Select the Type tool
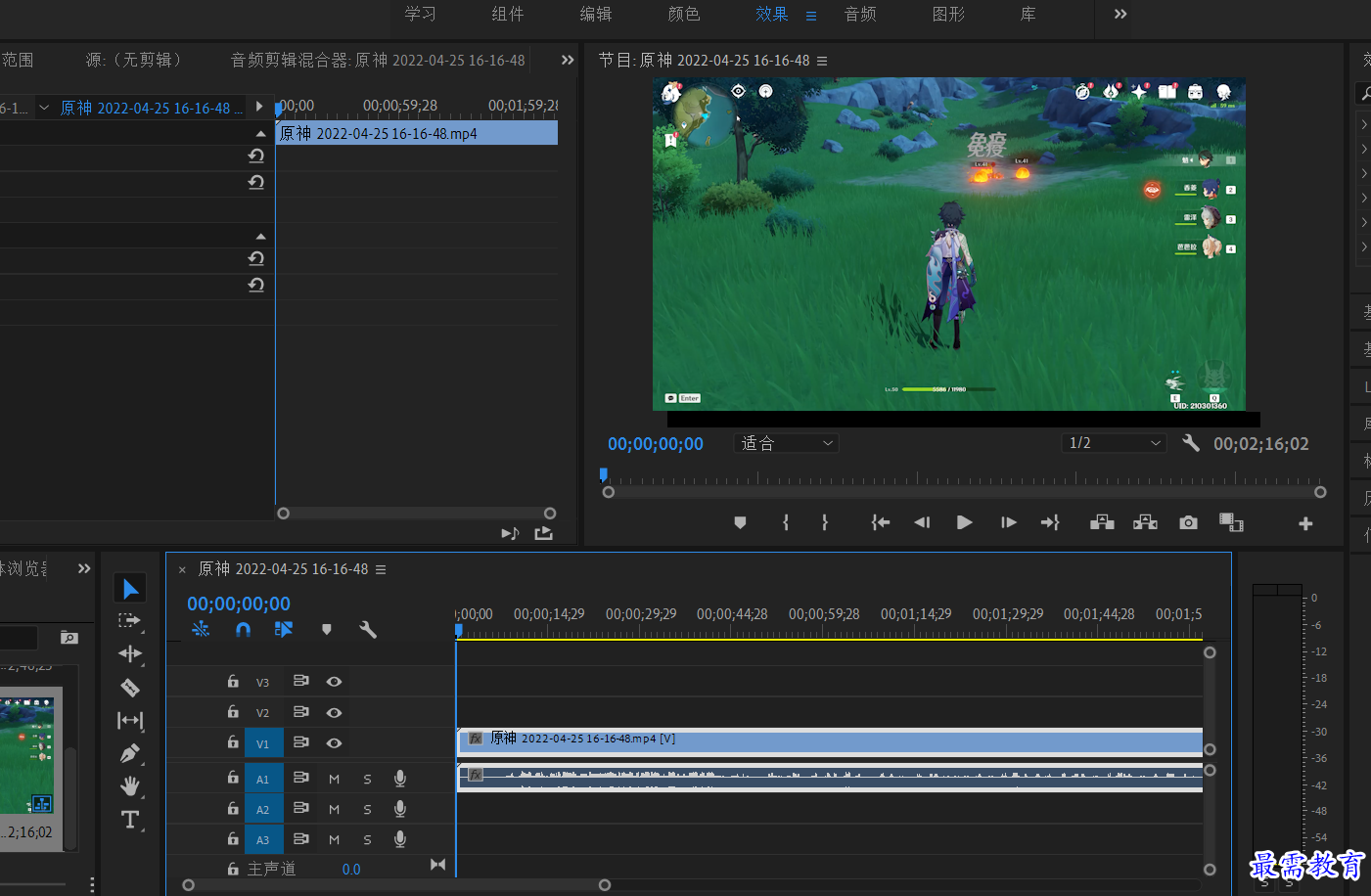This screenshot has height=896, width=1371. [130, 819]
